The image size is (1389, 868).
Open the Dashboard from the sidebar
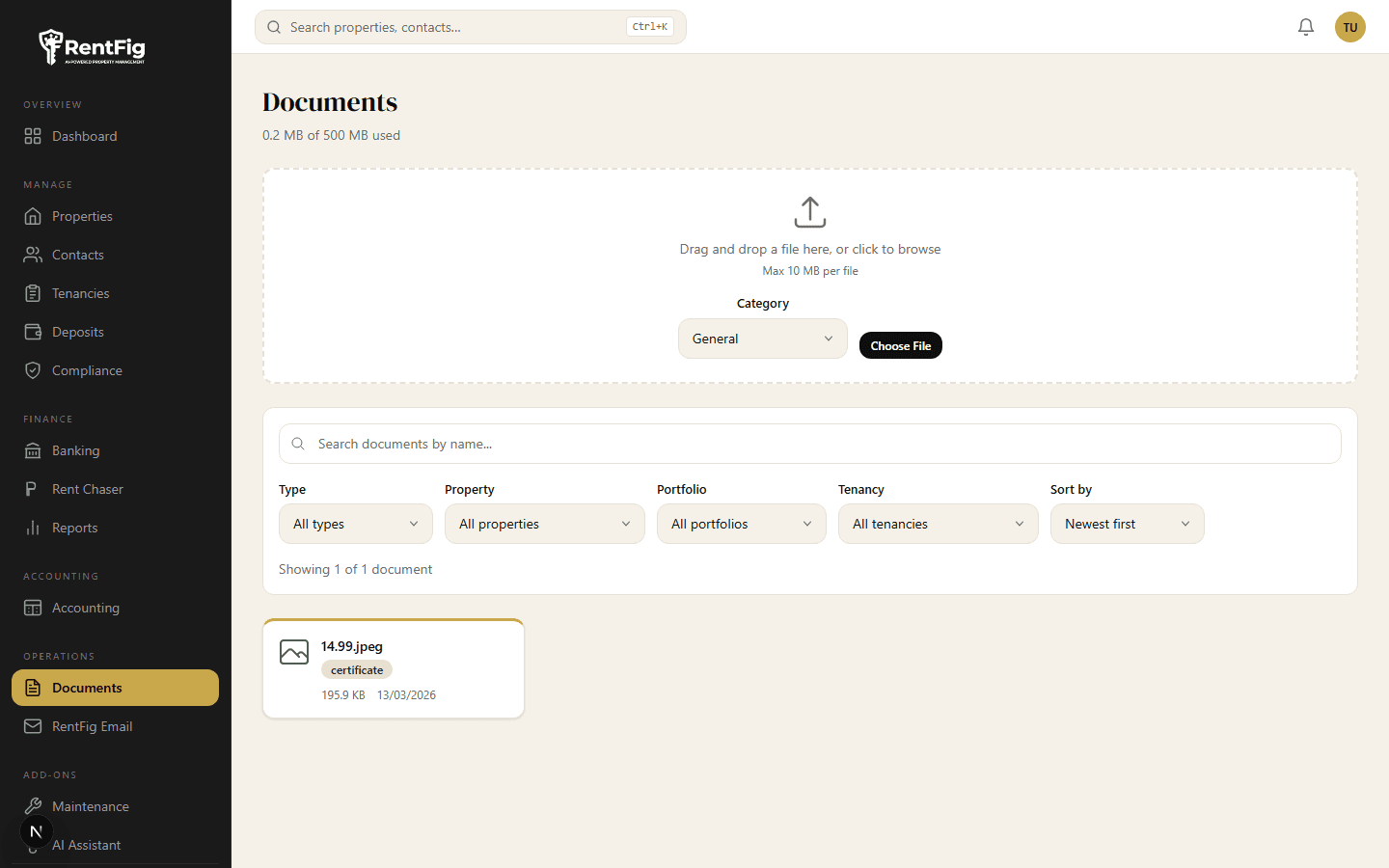(84, 136)
